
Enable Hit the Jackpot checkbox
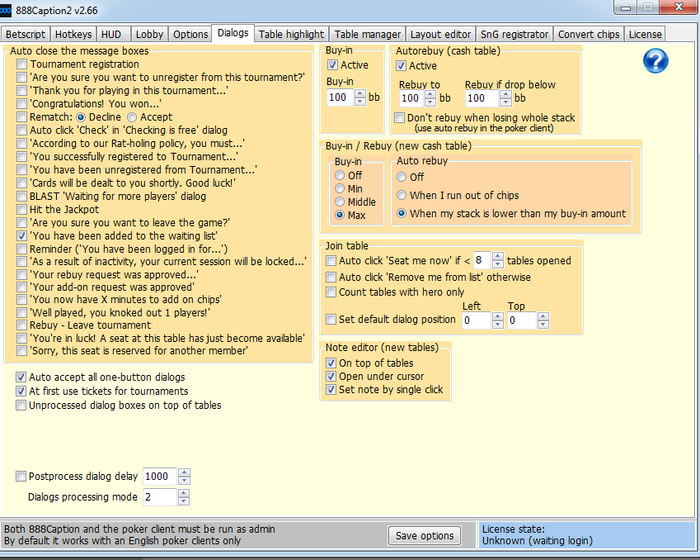pyautogui.click(x=21, y=209)
